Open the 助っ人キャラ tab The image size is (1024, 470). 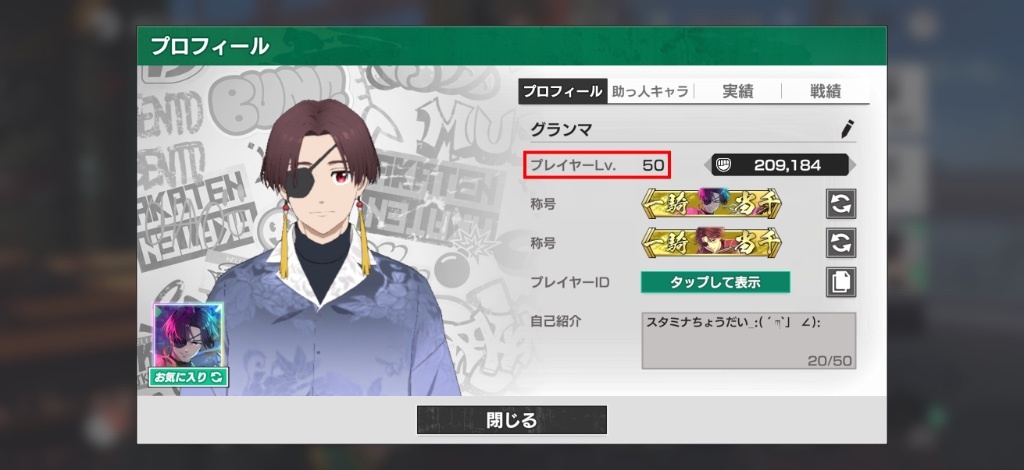[650, 91]
